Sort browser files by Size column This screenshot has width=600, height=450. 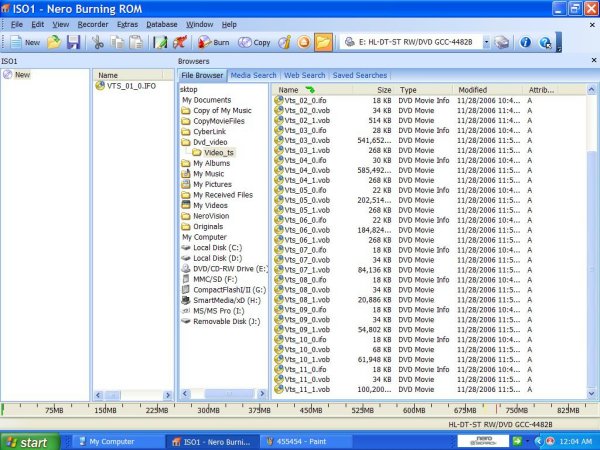(x=373, y=90)
